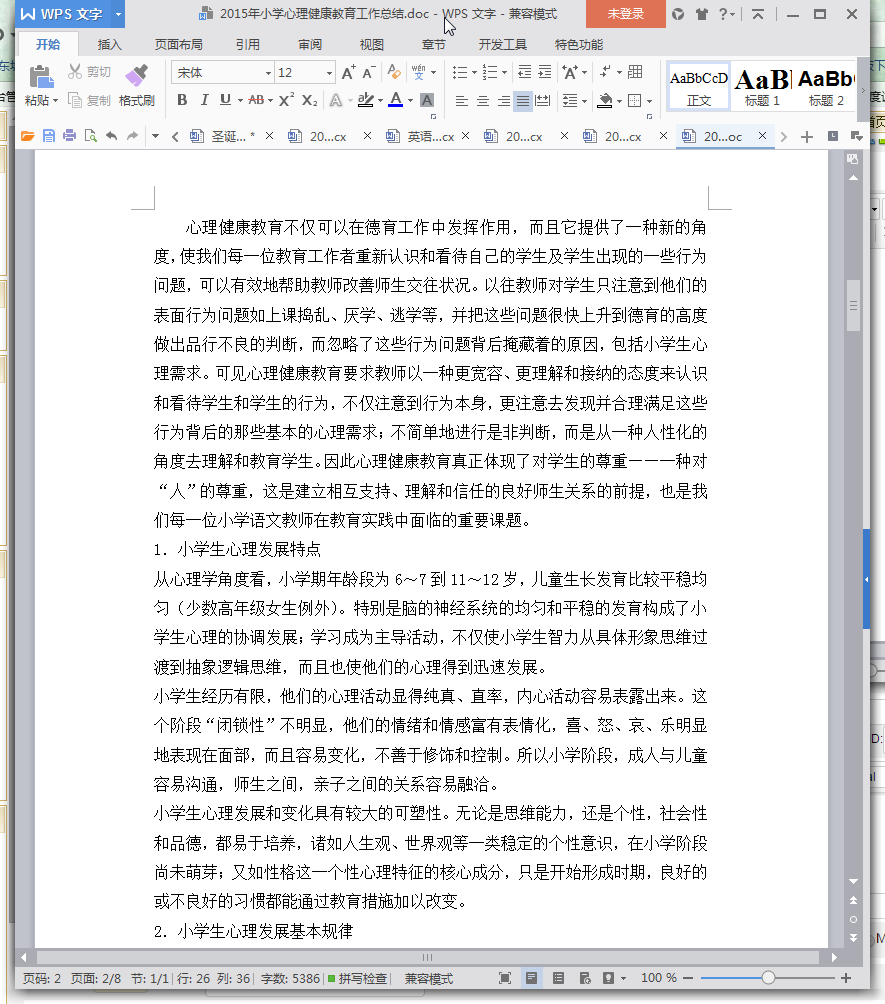Viewport: 885px width, 1004px height.
Task: Click the zoom in plus icon
Action: [846, 978]
